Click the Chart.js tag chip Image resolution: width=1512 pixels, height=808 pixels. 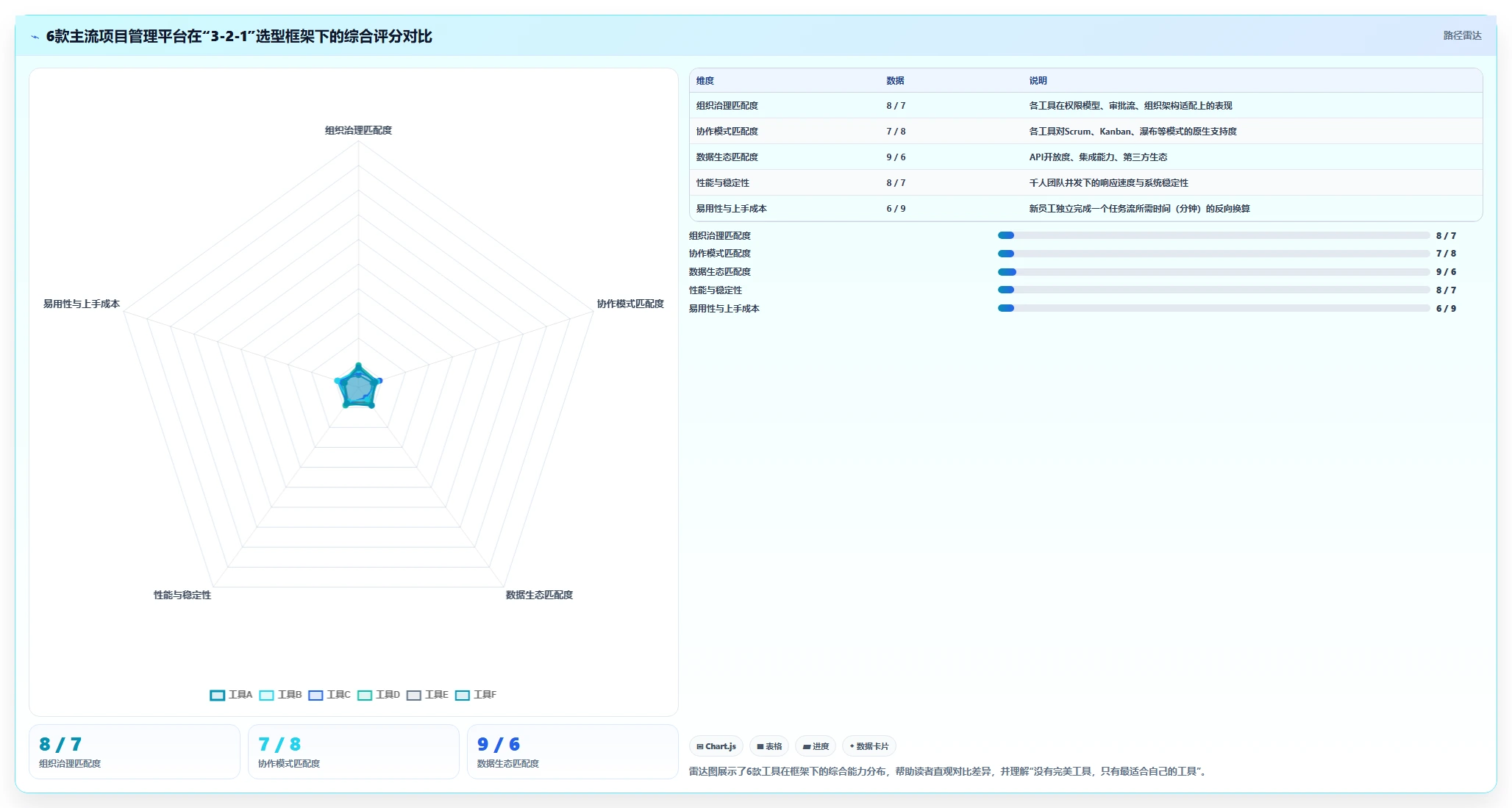pos(716,746)
